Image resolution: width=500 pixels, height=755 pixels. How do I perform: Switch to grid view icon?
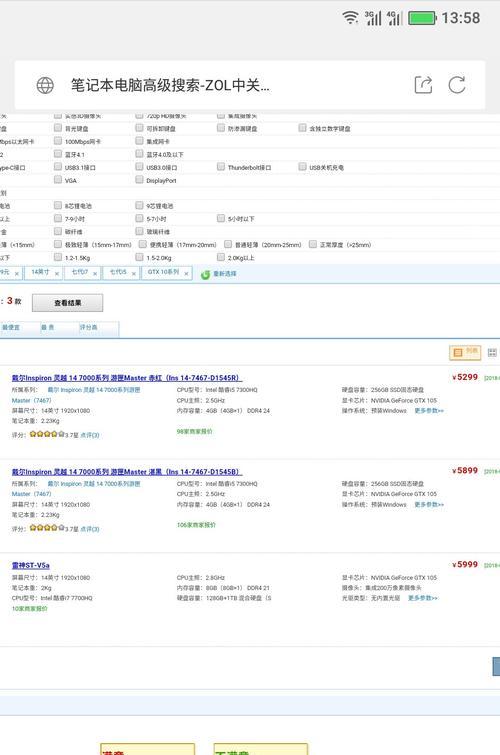[492, 352]
